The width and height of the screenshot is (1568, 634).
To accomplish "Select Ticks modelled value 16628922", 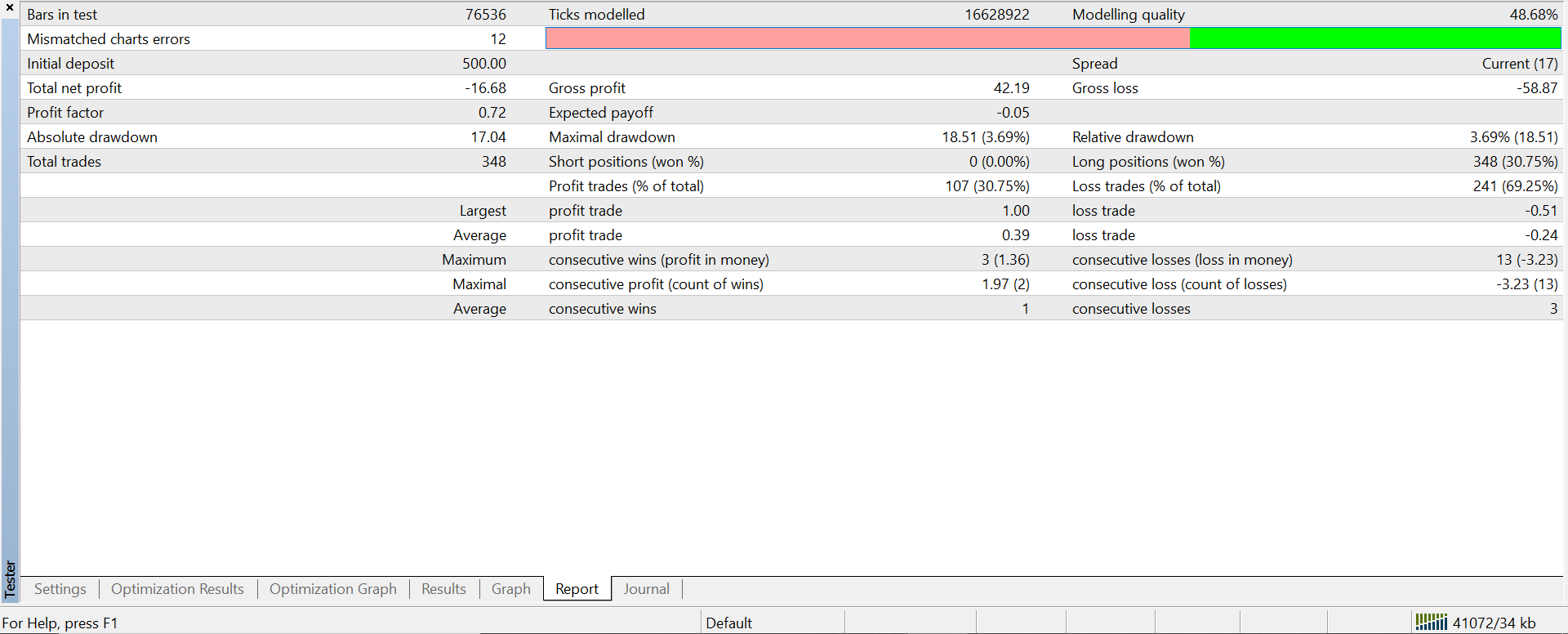I will point(997,15).
